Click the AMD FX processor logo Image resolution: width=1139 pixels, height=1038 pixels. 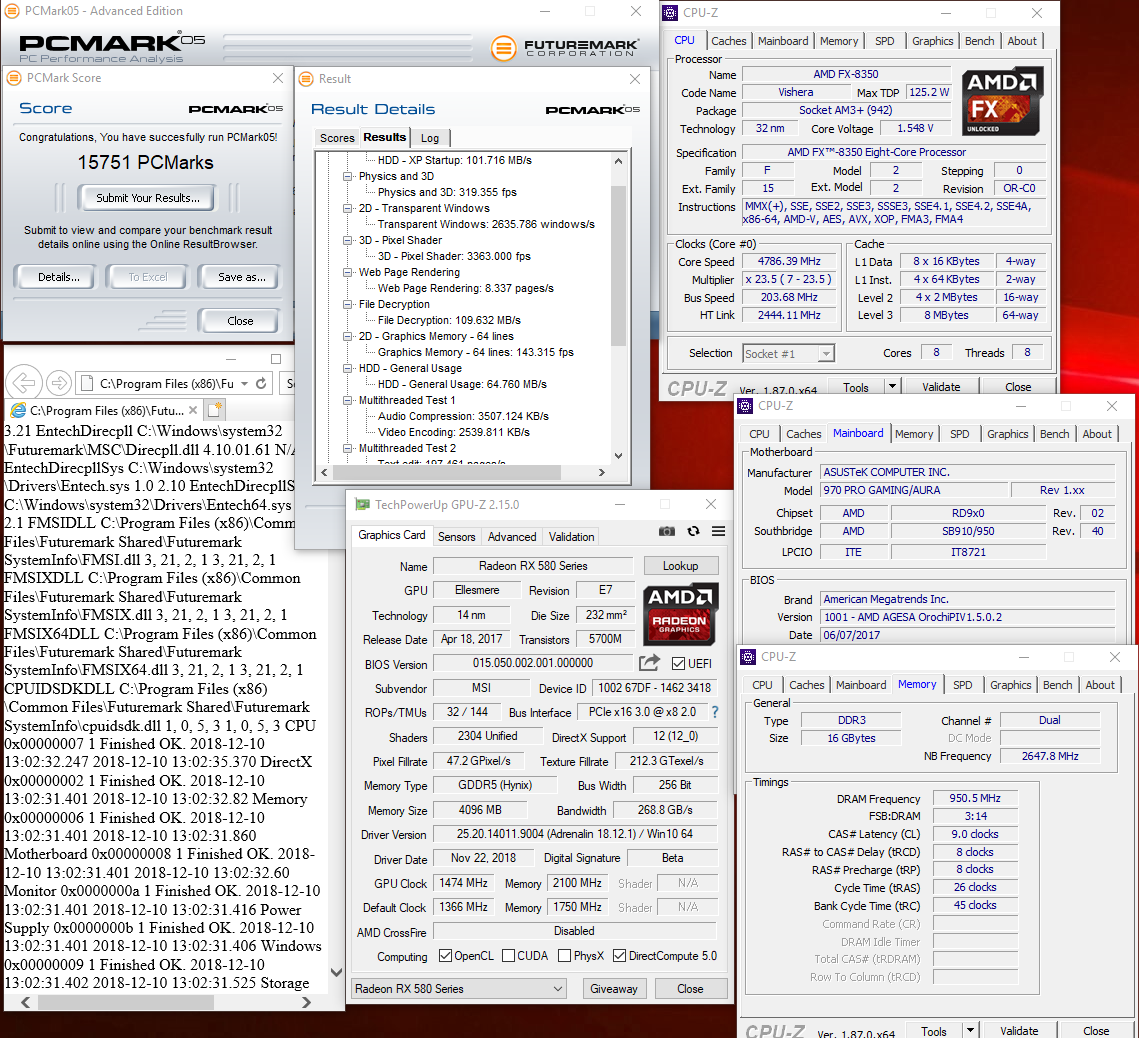pyautogui.click(x=1002, y=101)
